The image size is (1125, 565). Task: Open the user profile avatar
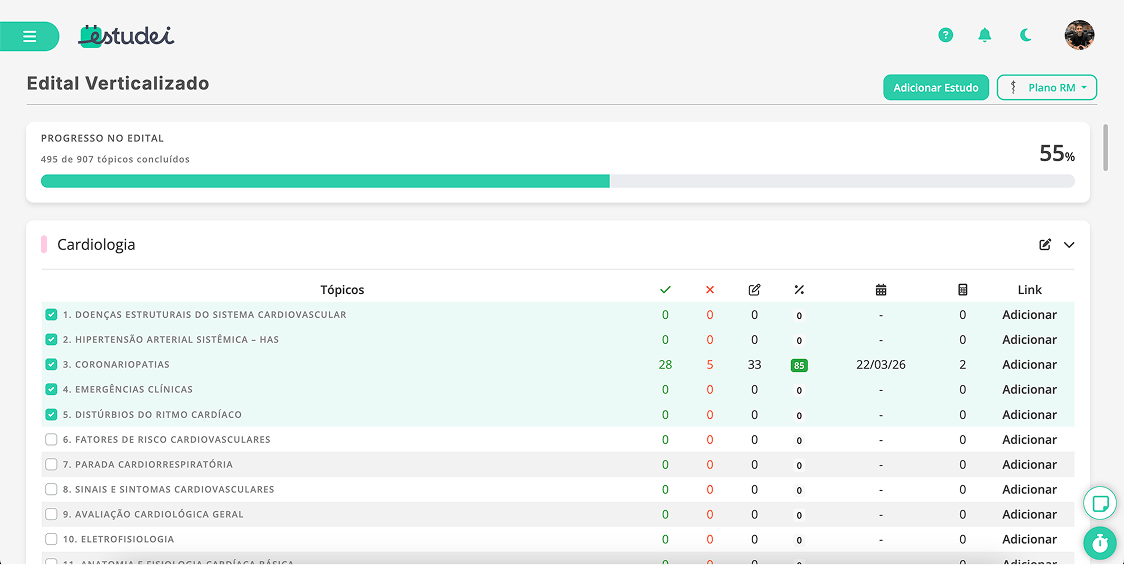1079,36
